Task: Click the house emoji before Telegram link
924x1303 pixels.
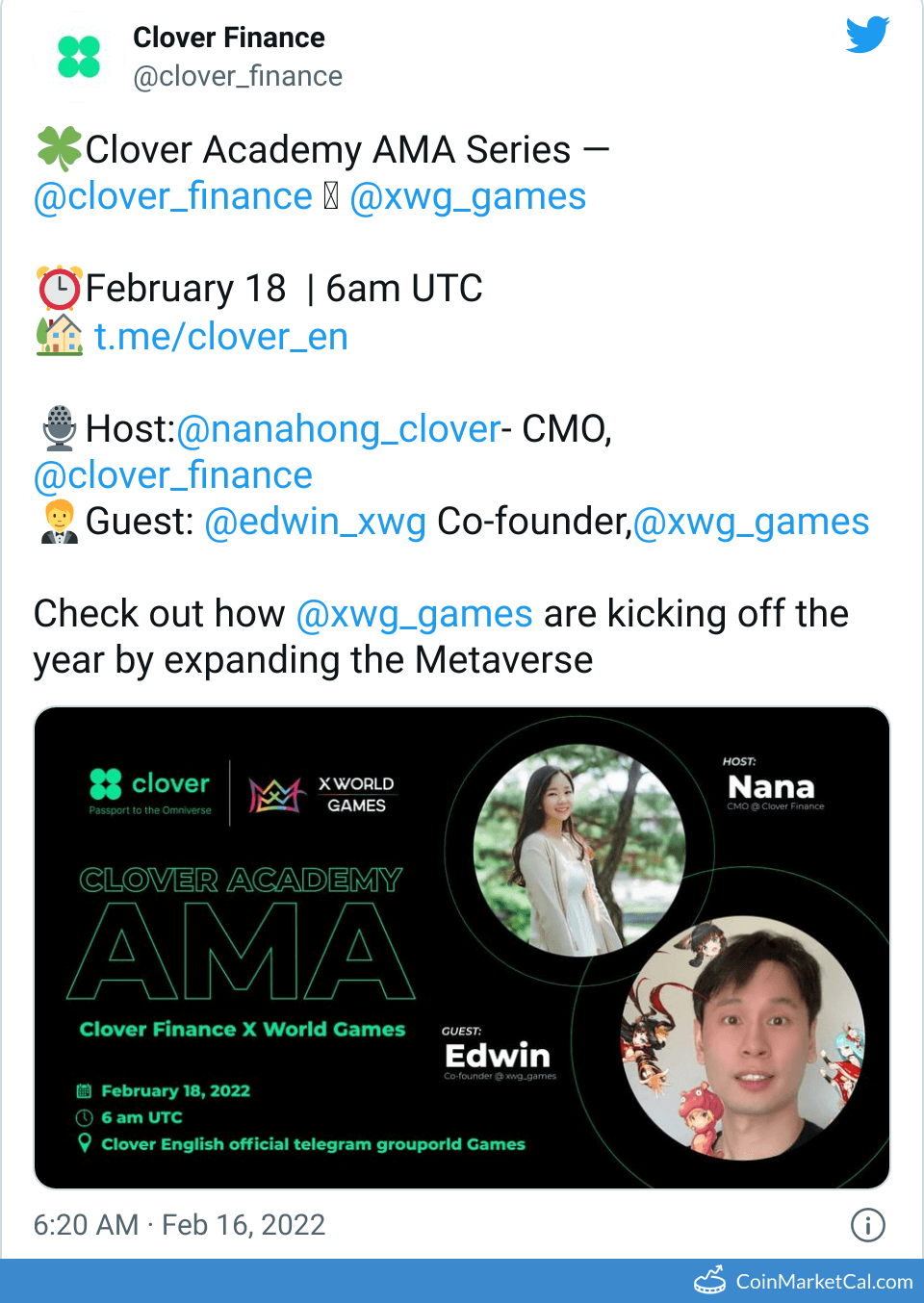Action: (x=59, y=336)
